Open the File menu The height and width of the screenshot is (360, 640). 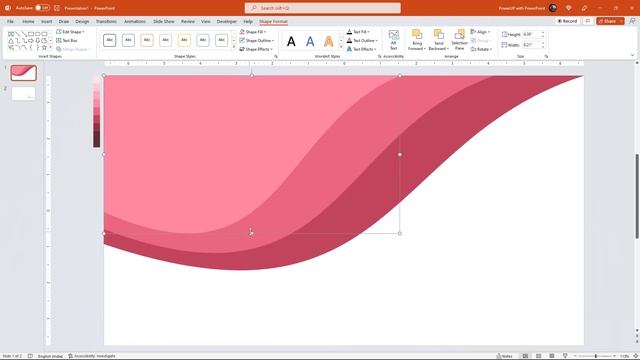(x=10, y=21)
